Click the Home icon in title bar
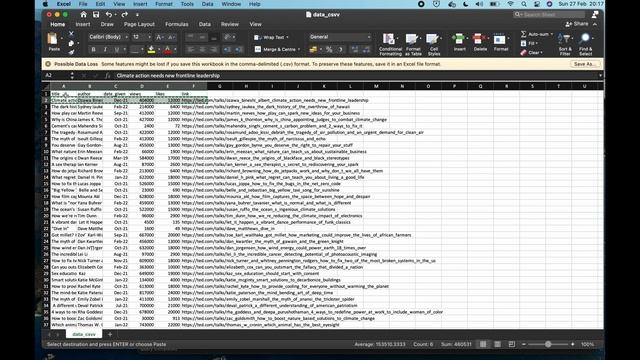The width and height of the screenshot is (640, 360). point(83,14)
